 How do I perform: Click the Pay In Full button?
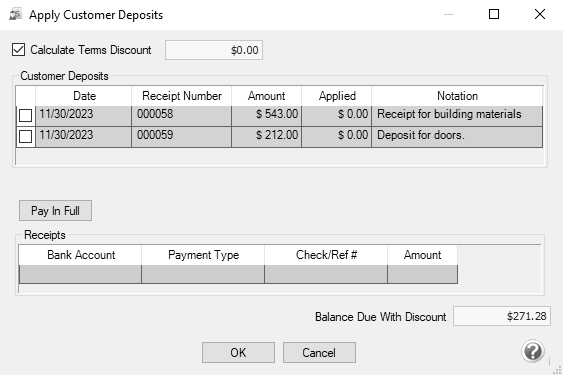[x=55, y=210]
